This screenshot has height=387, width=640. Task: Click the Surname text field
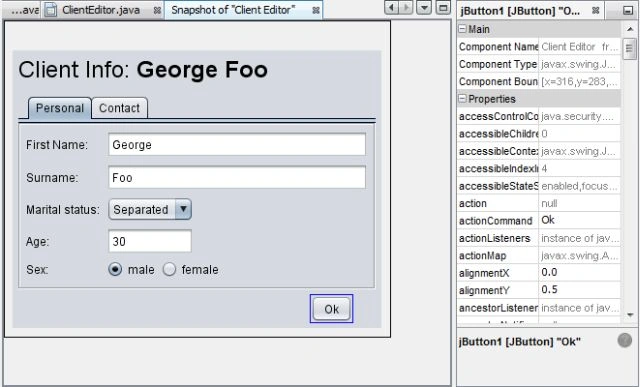coord(237,178)
